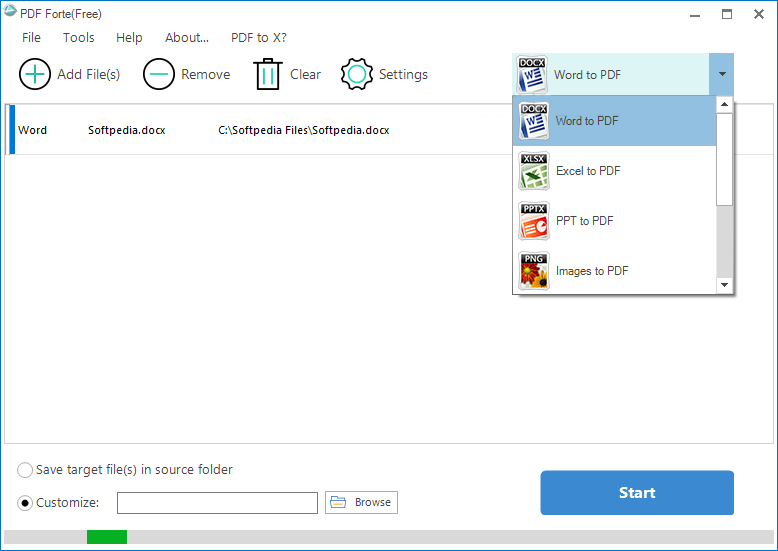Click the PPTX PowerPoint icon in the list
The width and height of the screenshot is (778, 551).
(x=534, y=221)
